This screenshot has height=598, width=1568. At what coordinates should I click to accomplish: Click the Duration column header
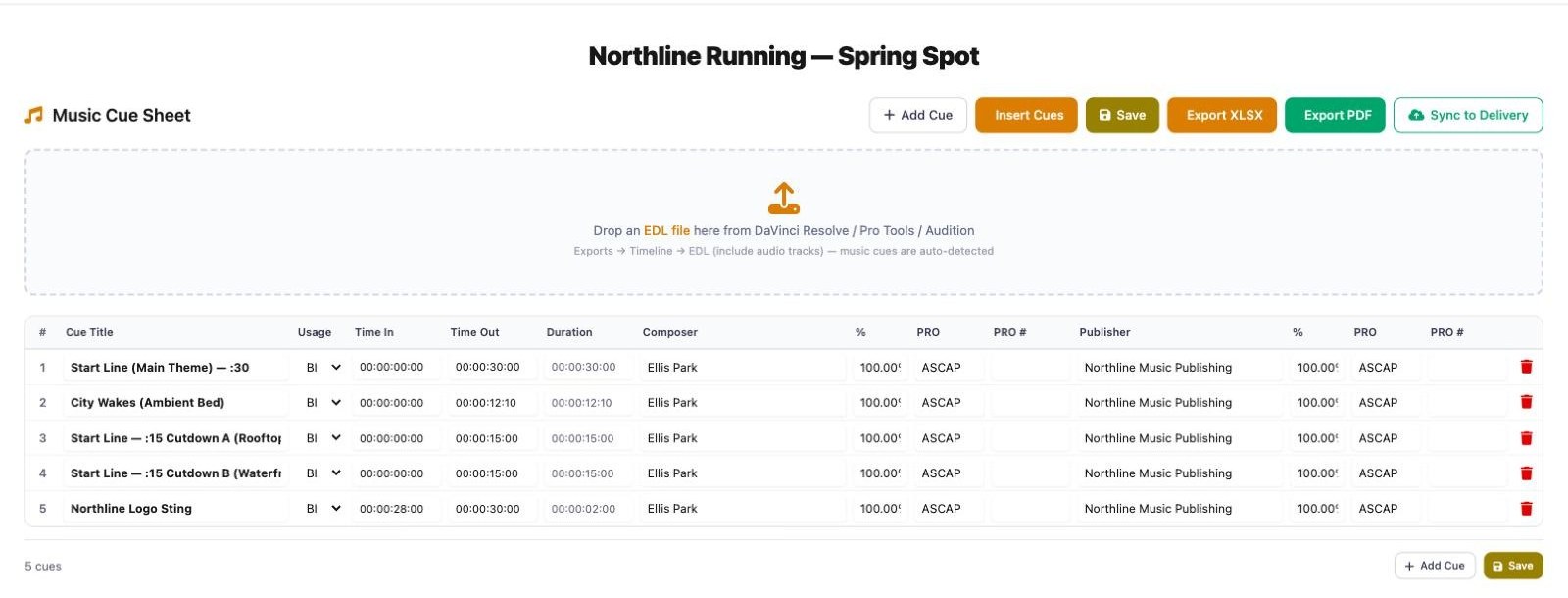click(569, 332)
